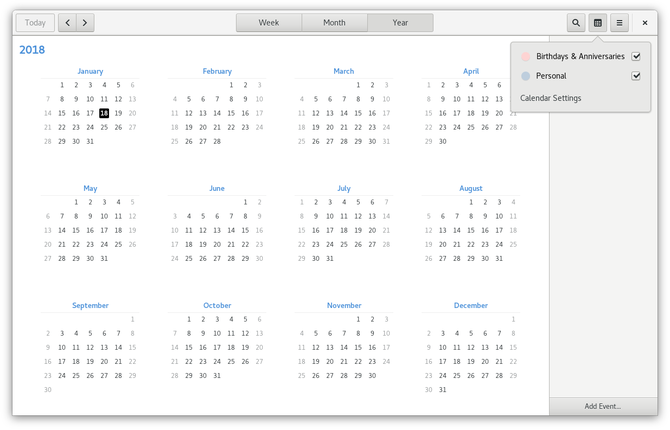Close the Calendar window
This screenshot has height=430, width=670.
point(645,23)
